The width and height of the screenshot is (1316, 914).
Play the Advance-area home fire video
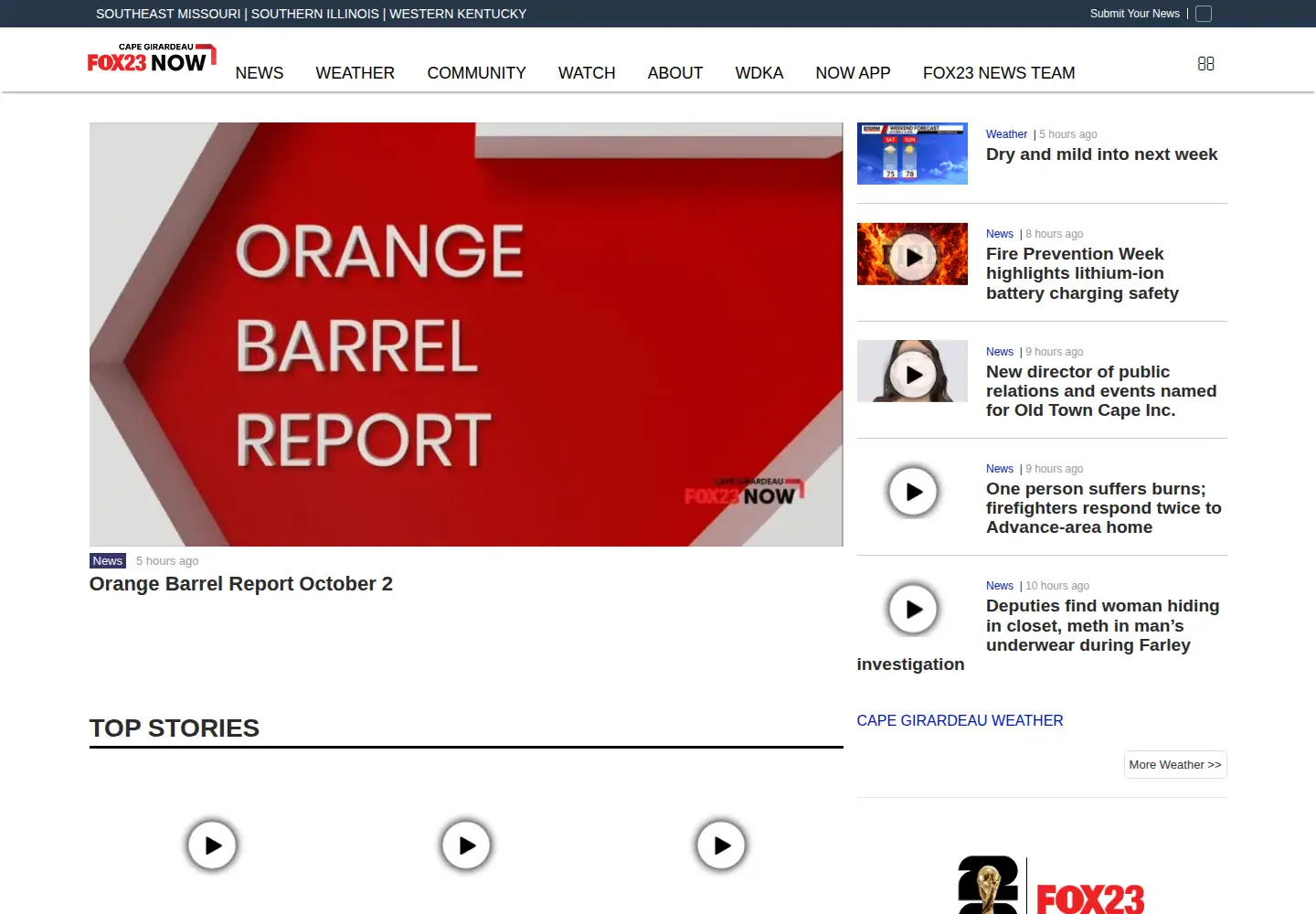pyautogui.click(x=913, y=492)
